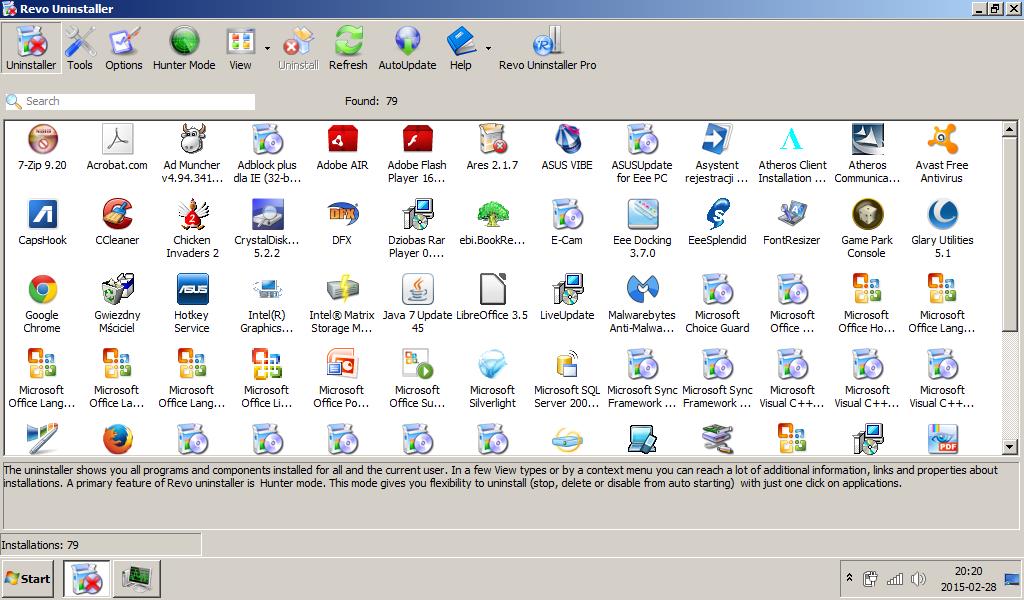Viewport: 1024px width, 600px height.
Task: Select Malwarebytes Anti-Malware
Action: click(642, 305)
